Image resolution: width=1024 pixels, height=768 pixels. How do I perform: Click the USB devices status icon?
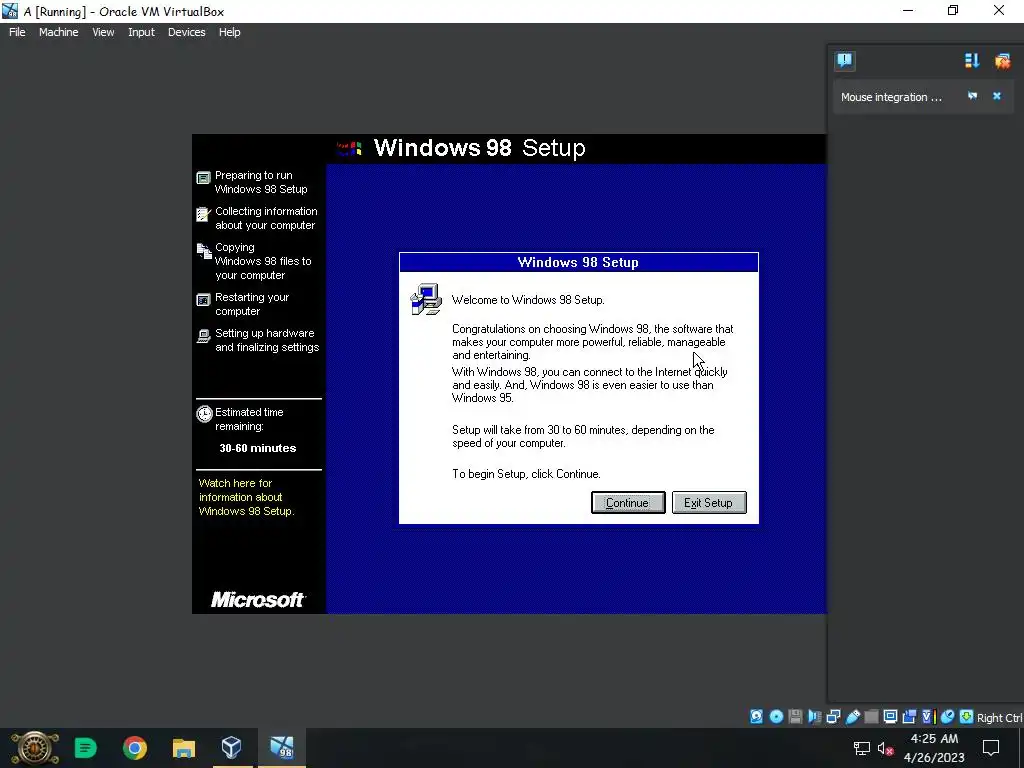pyautogui.click(x=852, y=716)
